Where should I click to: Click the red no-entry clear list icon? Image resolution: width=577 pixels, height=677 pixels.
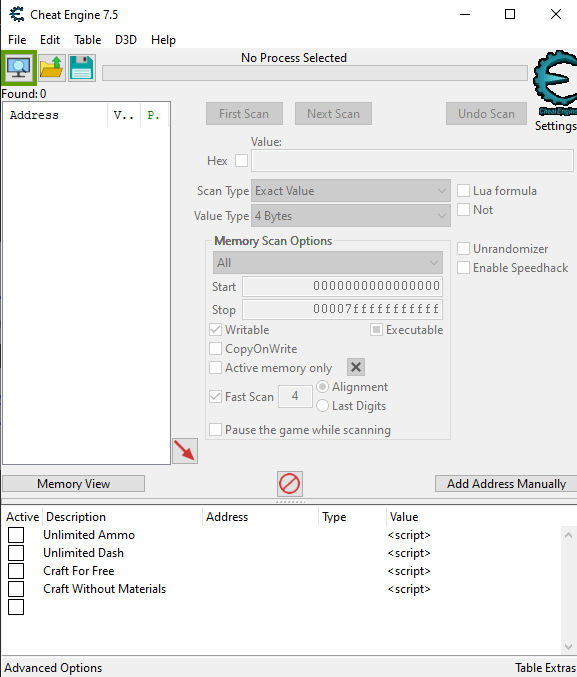click(x=289, y=484)
